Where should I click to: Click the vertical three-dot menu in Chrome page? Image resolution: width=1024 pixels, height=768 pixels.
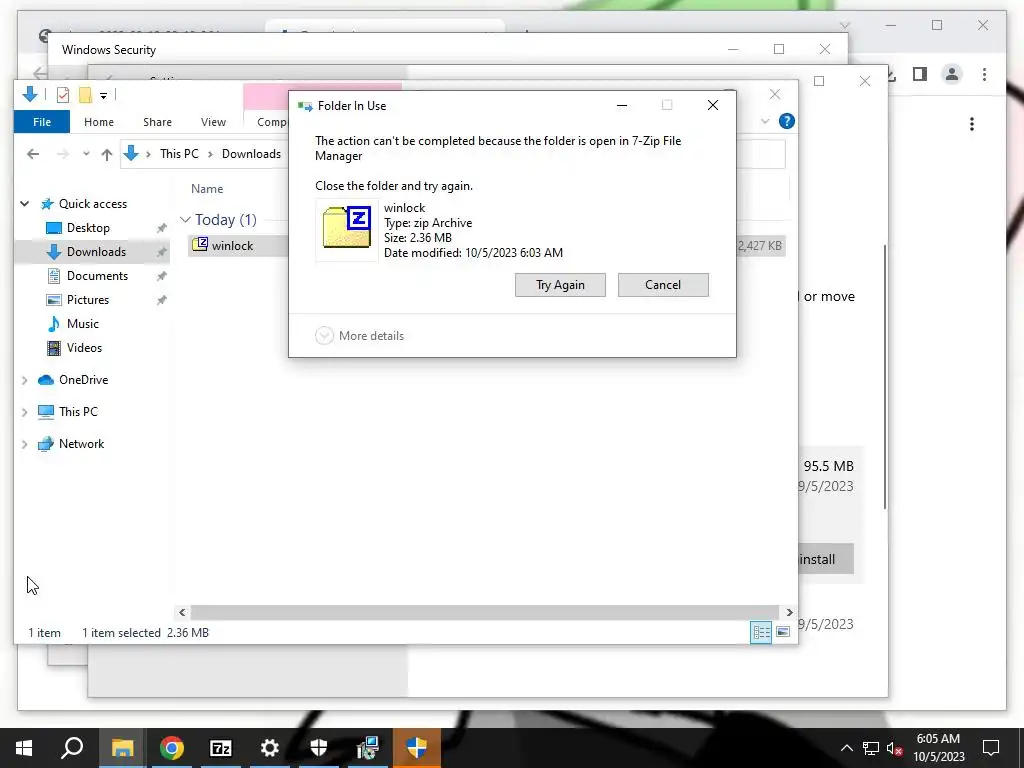[x=972, y=124]
